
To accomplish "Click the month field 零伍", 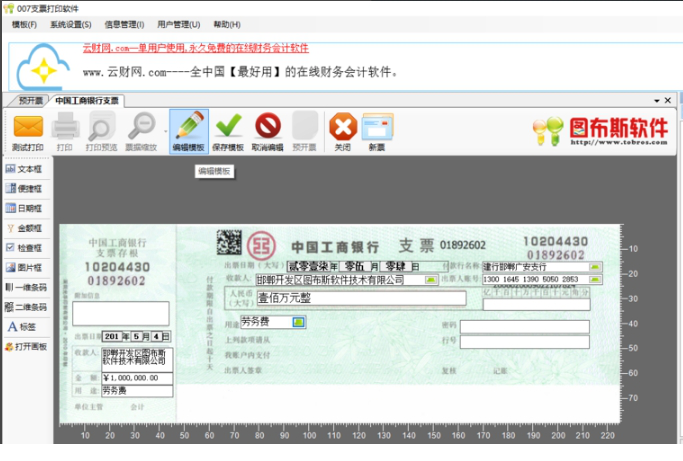I will point(354,266).
